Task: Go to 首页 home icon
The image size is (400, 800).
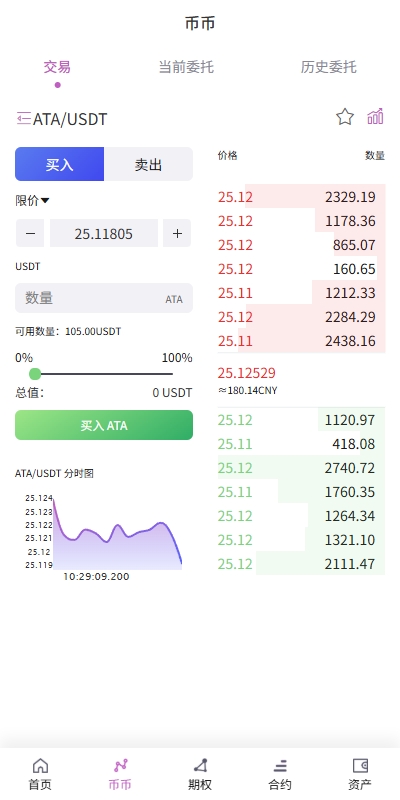Action: click(x=40, y=765)
